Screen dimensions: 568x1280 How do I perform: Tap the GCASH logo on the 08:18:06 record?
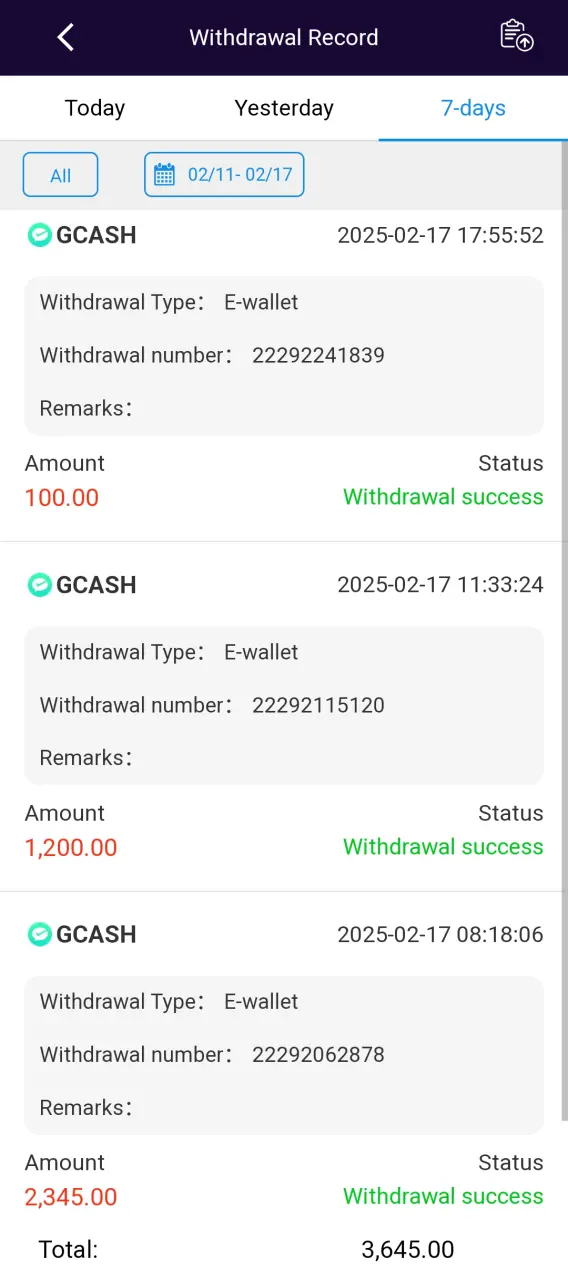(40, 934)
